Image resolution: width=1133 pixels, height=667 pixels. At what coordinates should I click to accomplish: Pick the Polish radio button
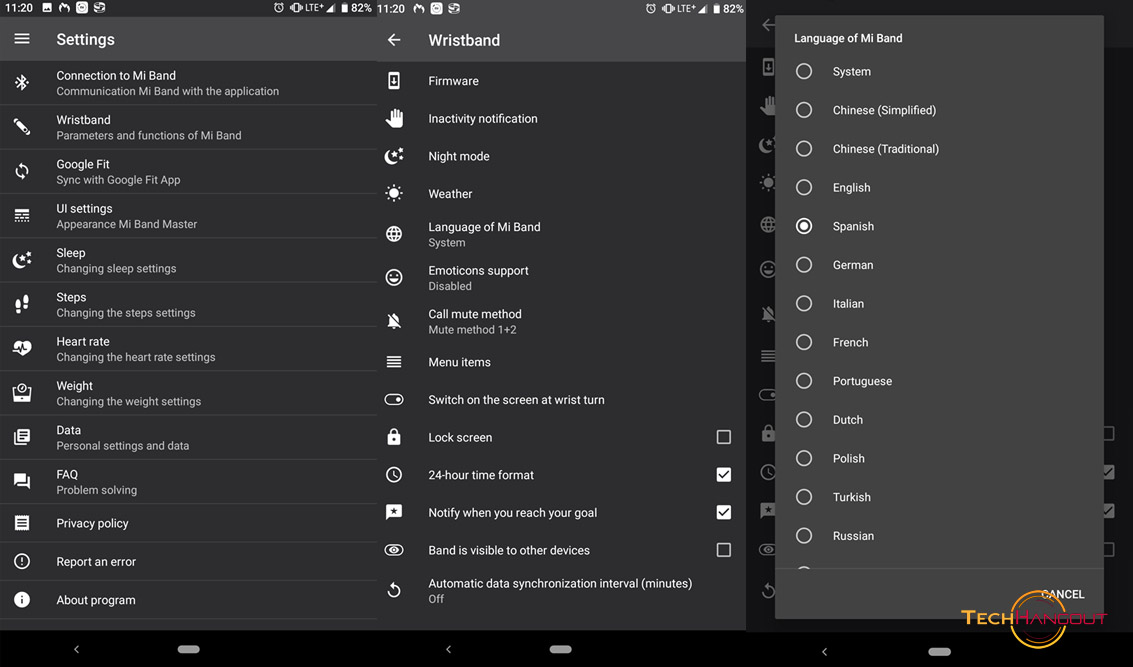pos(804,457)
